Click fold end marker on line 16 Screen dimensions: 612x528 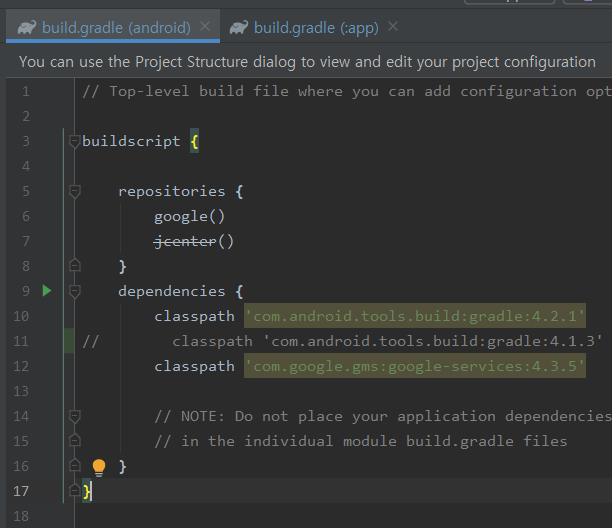pyautogui.click(x=74, y=466)
